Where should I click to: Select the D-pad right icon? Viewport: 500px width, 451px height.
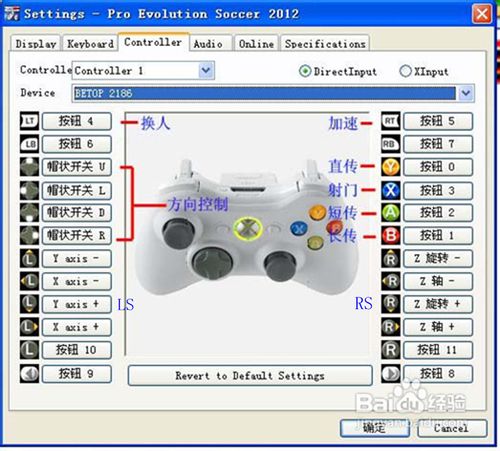[x=29, y=235]
